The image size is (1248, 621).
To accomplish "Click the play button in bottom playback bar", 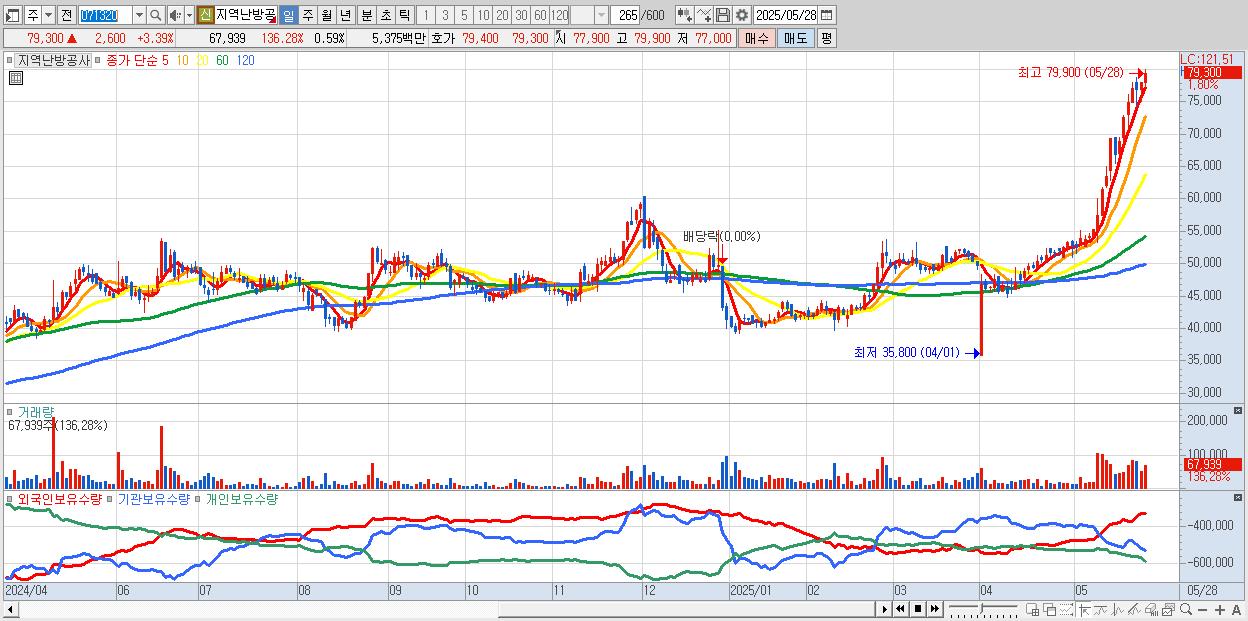I will tap(885, 609).
